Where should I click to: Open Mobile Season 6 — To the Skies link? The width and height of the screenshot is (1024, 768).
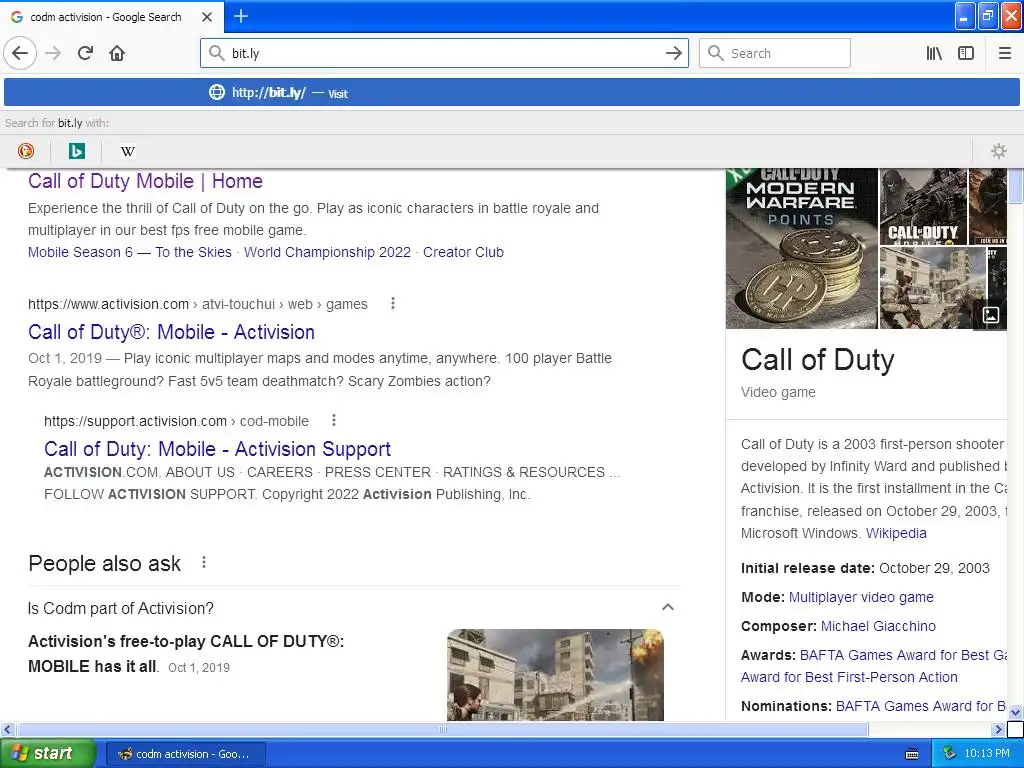129,252
